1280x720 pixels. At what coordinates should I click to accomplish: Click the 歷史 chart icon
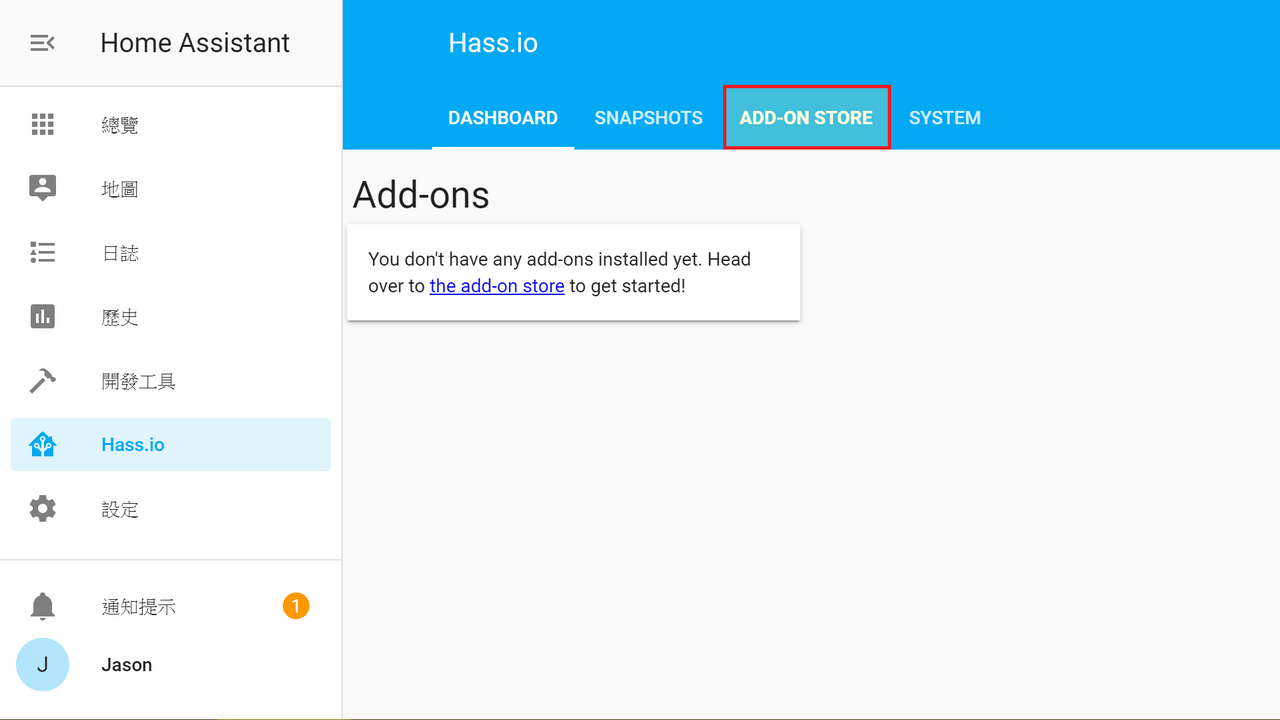tap(42, 316)
